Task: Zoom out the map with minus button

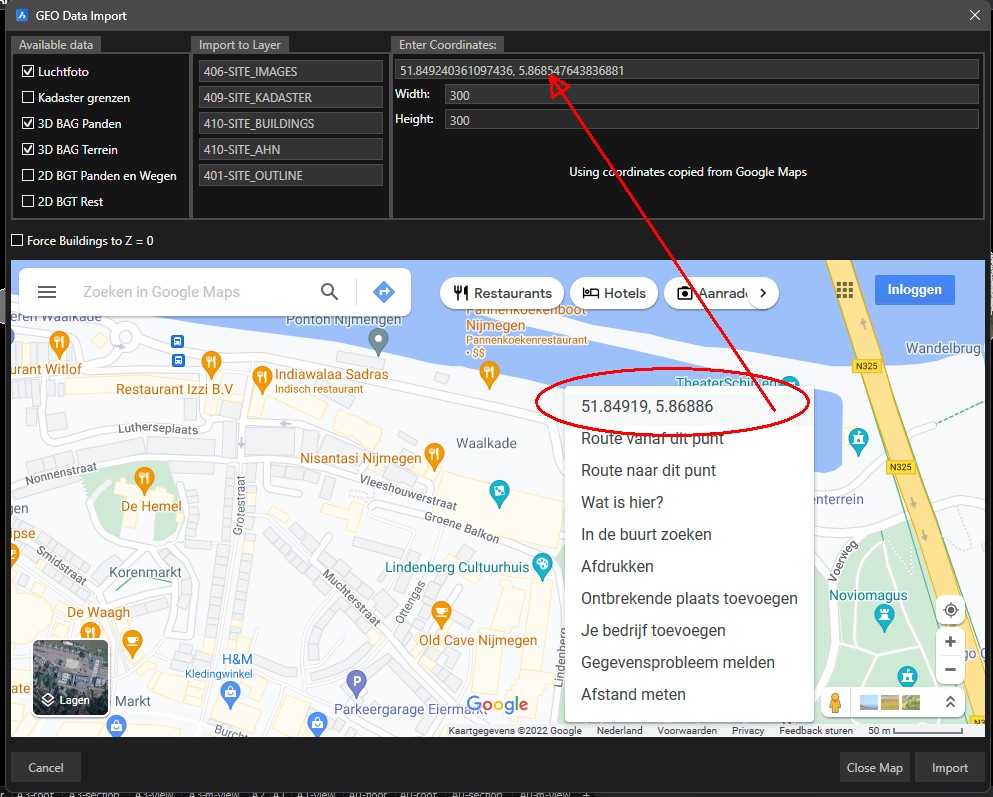Action: (x=950, y=670)
